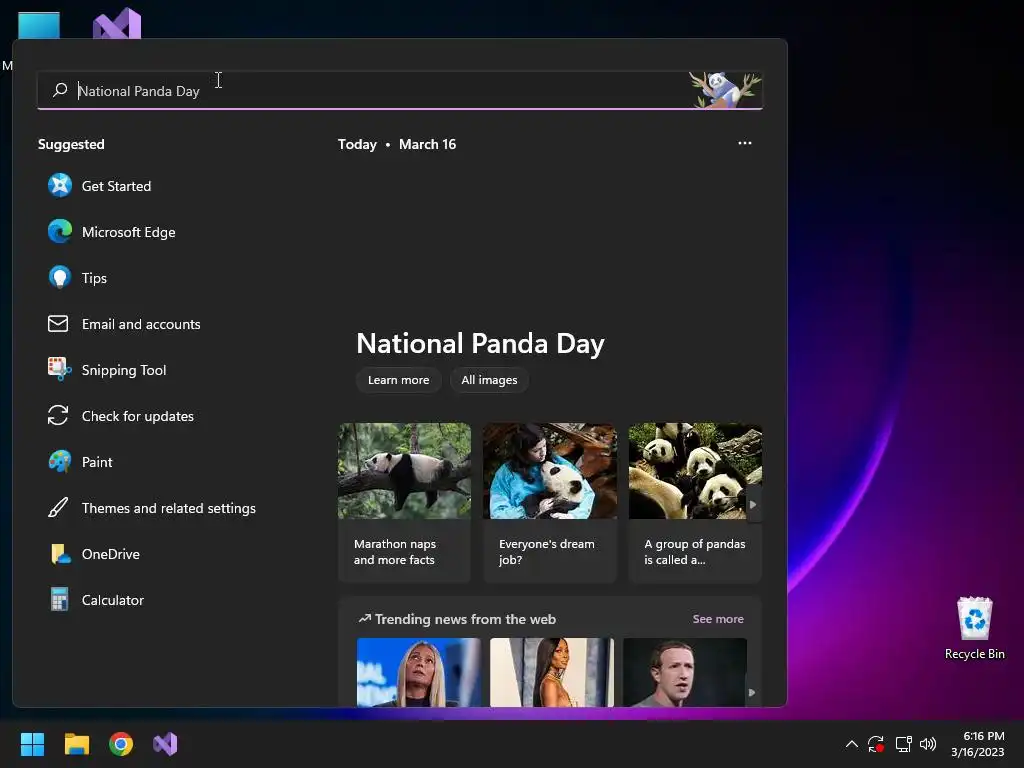Image resolution: width=1024 pixels, height=768 pixels.
Task: Click the Learn more button
Action: click(398, 379)
